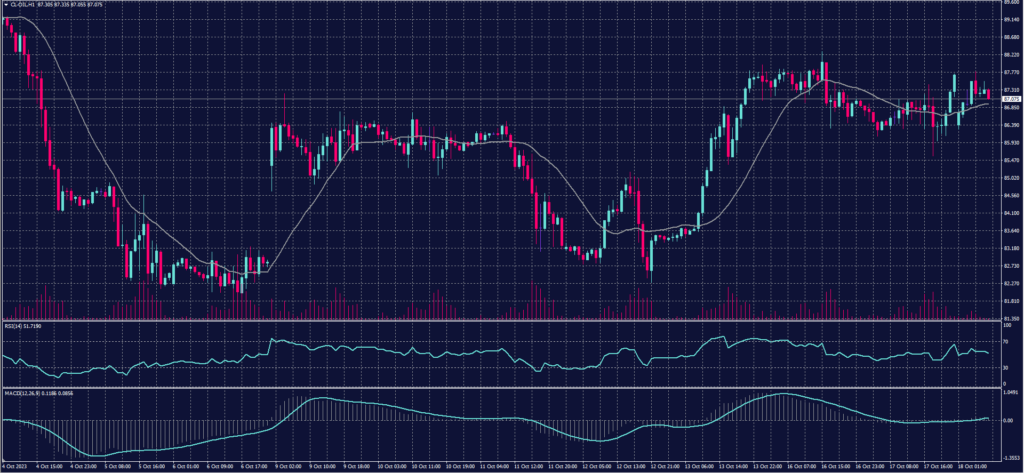
Task: Click the CL-OIL,H1 symbol title
Action: [x=24, y=4]
